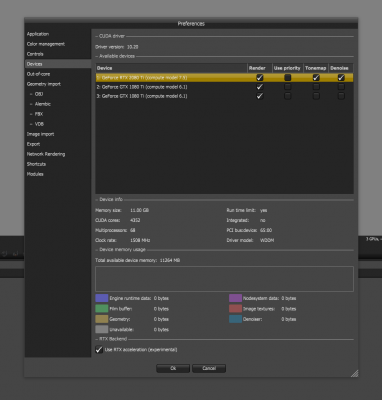Screen dimensions: 382x400
Task: Click the PCI bus/device value 65:00
Action: click(x=266, y=230)
